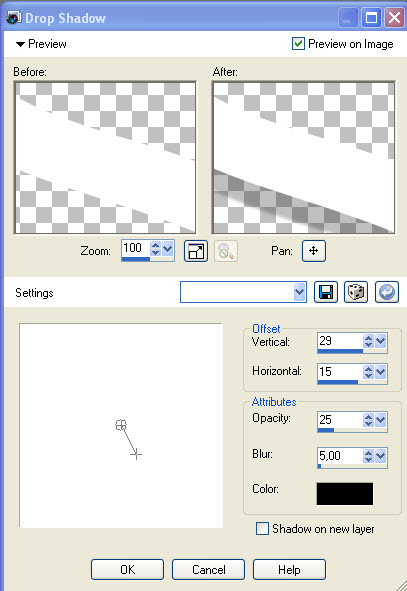The image size is (407, 591).
Task: Open the Opacity slider dropdown arrow
Action: 381,420
